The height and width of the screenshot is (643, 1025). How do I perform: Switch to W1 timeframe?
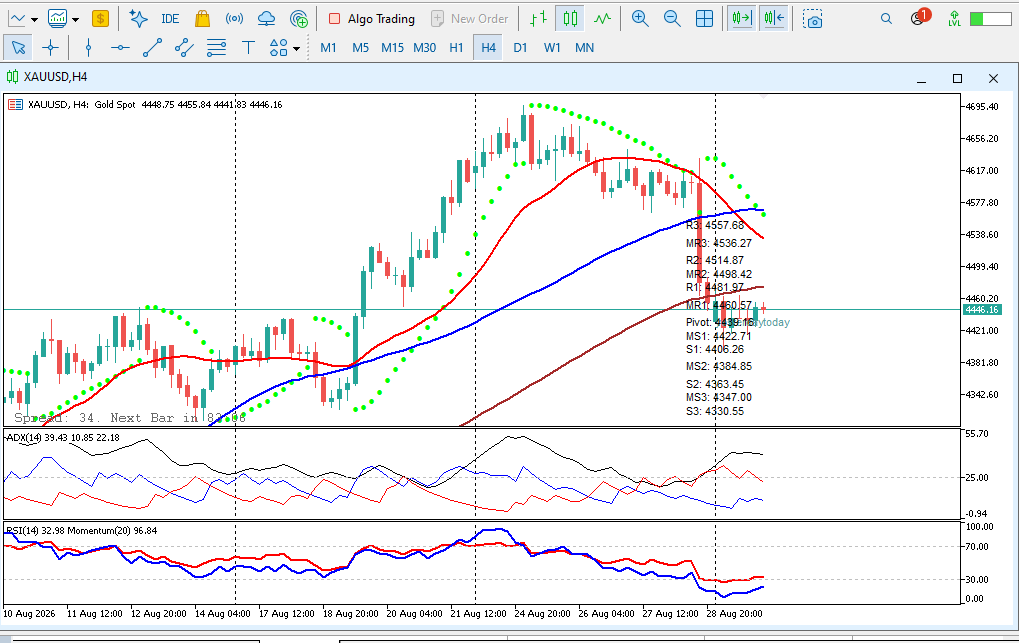tap(552, 48)
